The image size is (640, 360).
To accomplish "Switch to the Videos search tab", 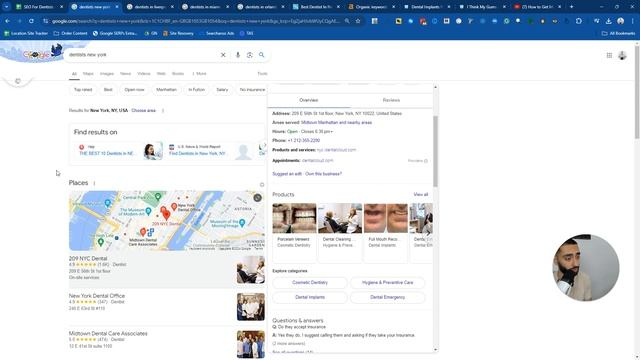I will tap(144, 74).
